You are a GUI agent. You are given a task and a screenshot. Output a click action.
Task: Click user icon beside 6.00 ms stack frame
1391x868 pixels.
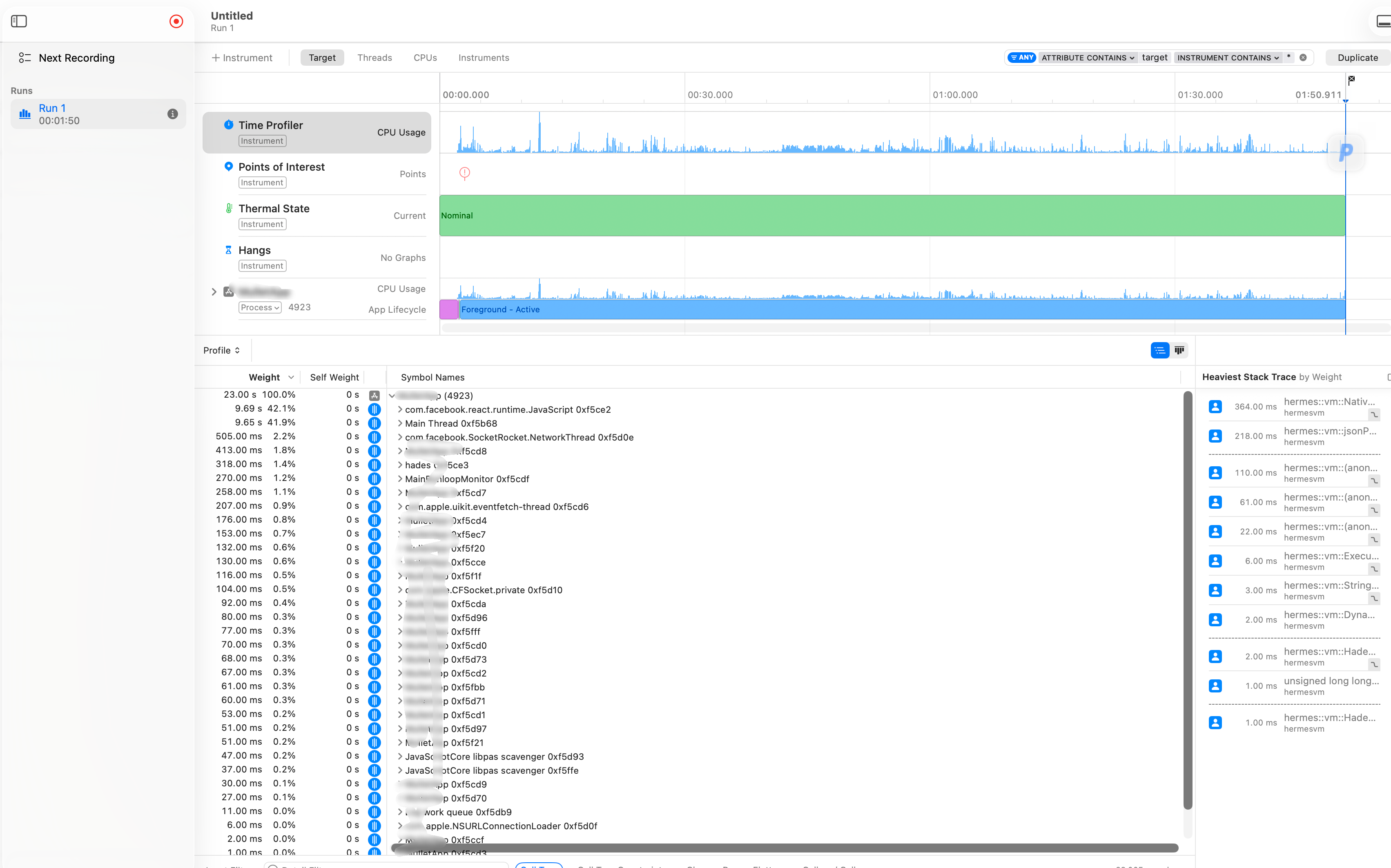[1215, 561]
